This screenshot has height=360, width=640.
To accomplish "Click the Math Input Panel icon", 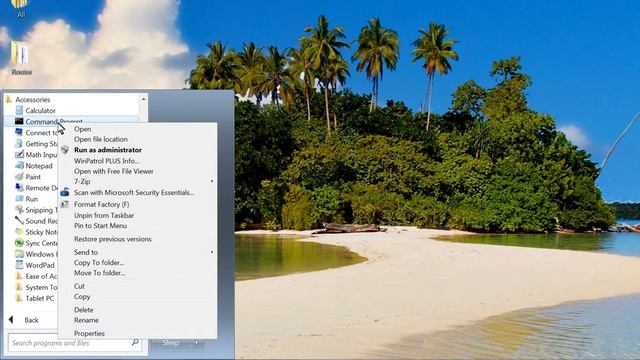I will pos(19,154).
